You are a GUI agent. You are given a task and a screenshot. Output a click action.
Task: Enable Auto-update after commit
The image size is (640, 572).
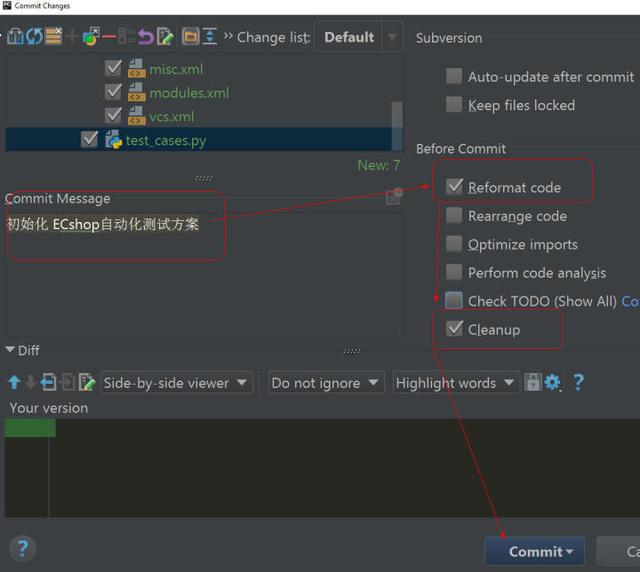coord(455,77)
